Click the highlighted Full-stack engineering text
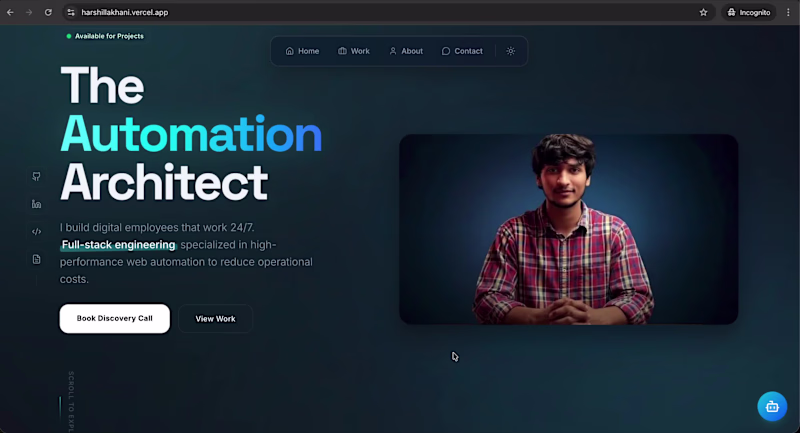Viewport: 800px width, 433px height. tap(118, 245)
